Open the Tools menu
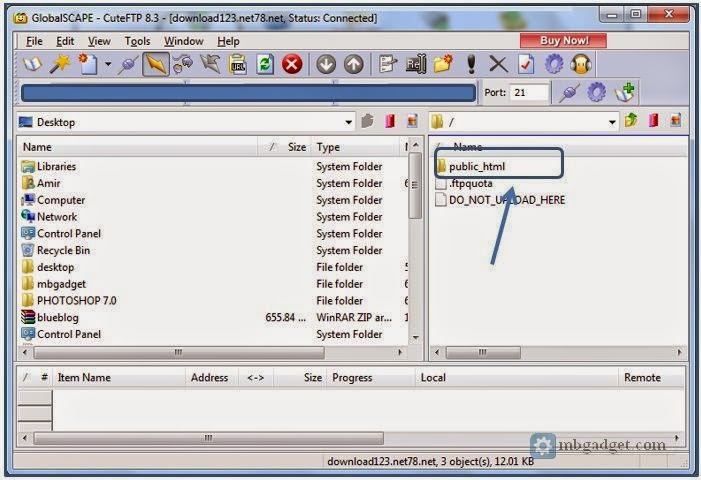This screenshot has width=701, height=480. pyautogui.click(x=137, y=41)
